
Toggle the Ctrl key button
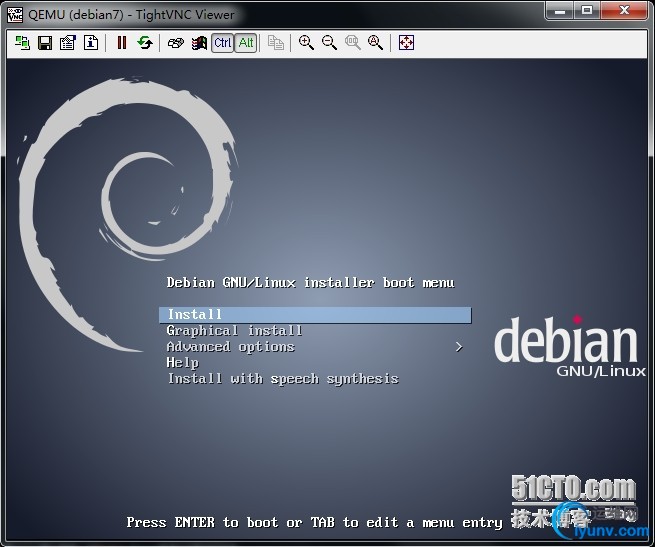(x=222, y=43)
